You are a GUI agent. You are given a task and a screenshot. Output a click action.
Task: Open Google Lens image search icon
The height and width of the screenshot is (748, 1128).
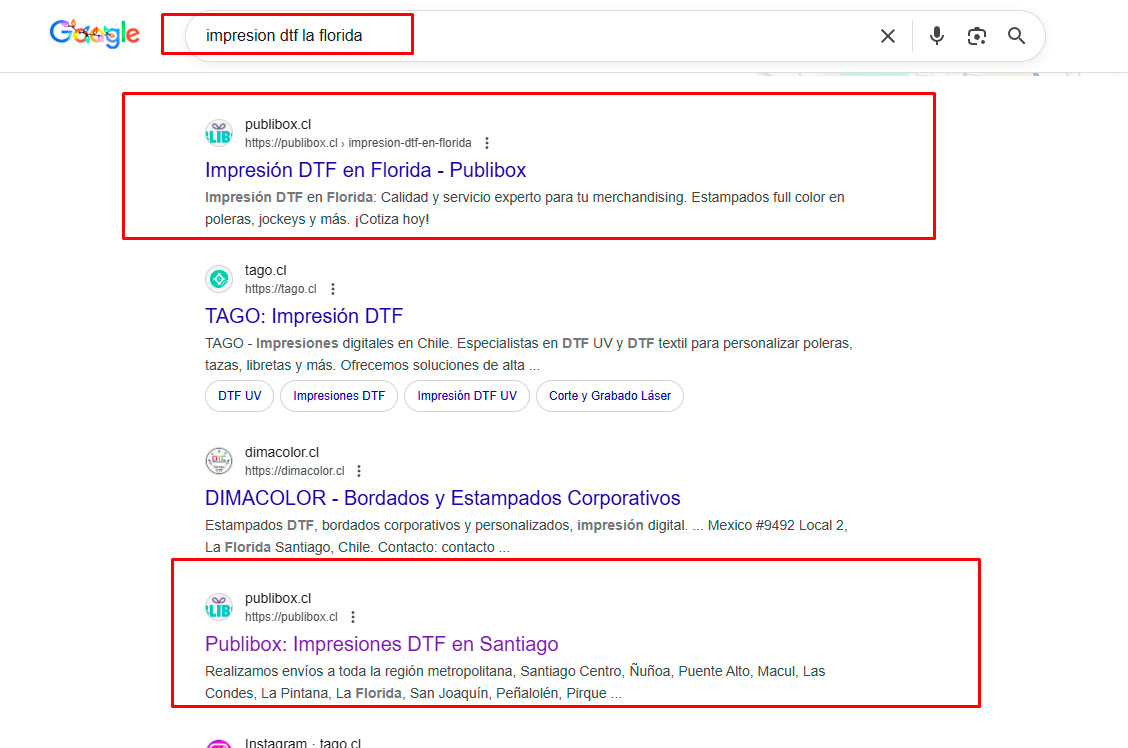click(976, 36)
